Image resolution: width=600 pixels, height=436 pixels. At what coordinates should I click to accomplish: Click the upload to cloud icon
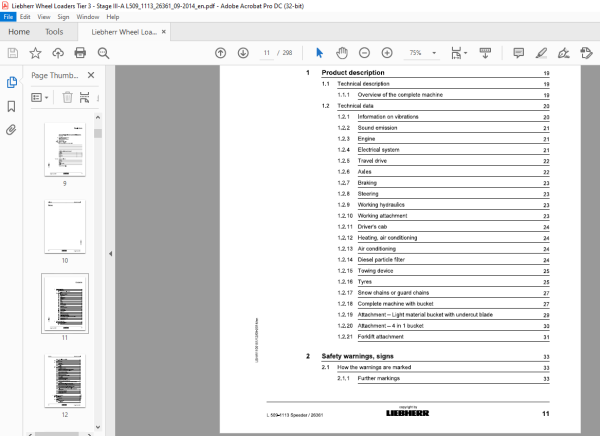(x=58, y=53)
